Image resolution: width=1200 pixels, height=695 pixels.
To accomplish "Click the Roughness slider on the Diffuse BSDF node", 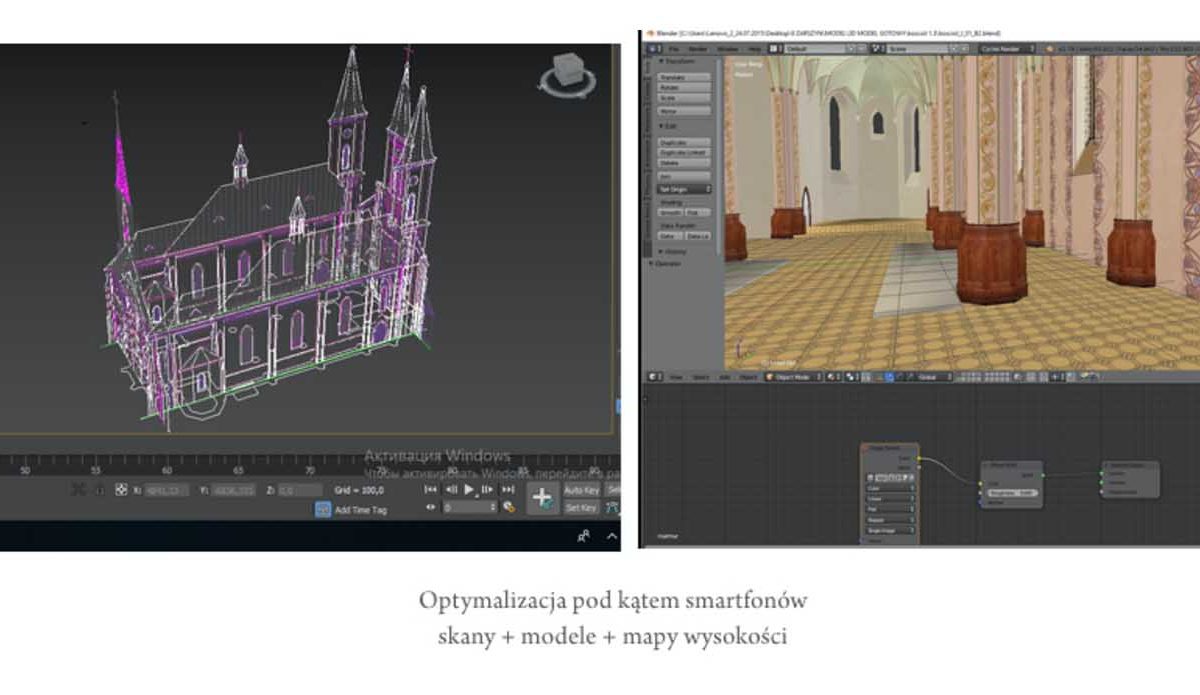I will 1013,493.
